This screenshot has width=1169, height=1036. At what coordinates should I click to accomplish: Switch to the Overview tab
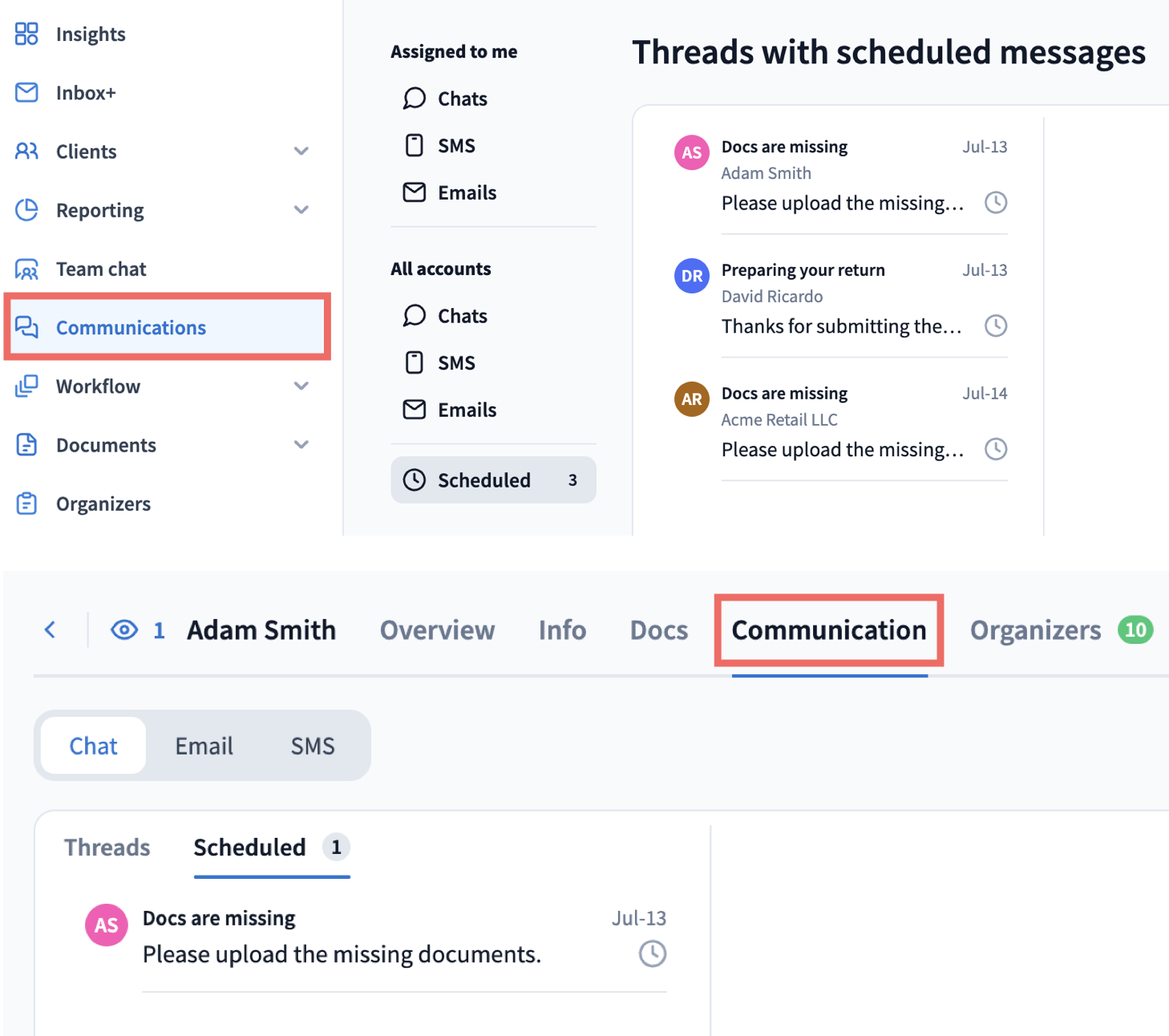pos(437,630)
